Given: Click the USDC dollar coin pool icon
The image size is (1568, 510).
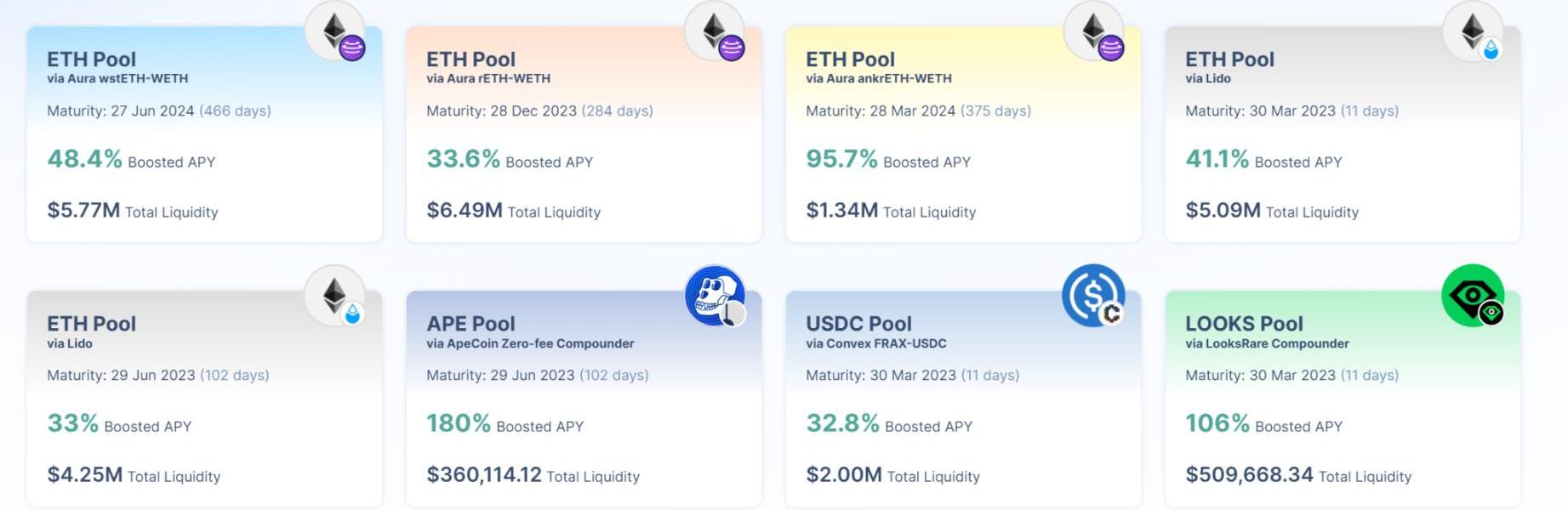Looking at the screenshot, I should click(1094, 296).
